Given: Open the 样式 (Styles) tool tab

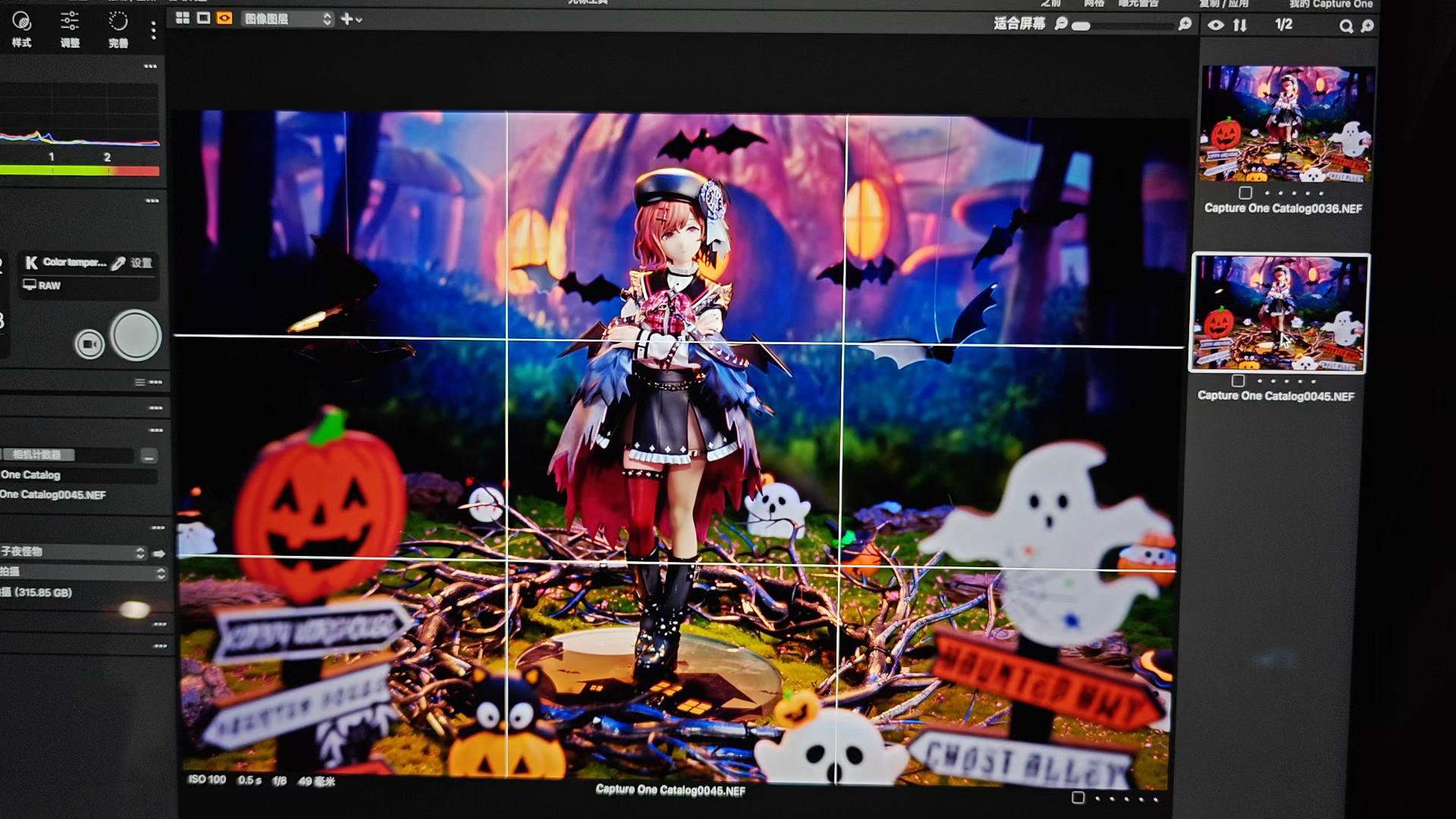Looking at the screenshot, I should pos(21,29).
